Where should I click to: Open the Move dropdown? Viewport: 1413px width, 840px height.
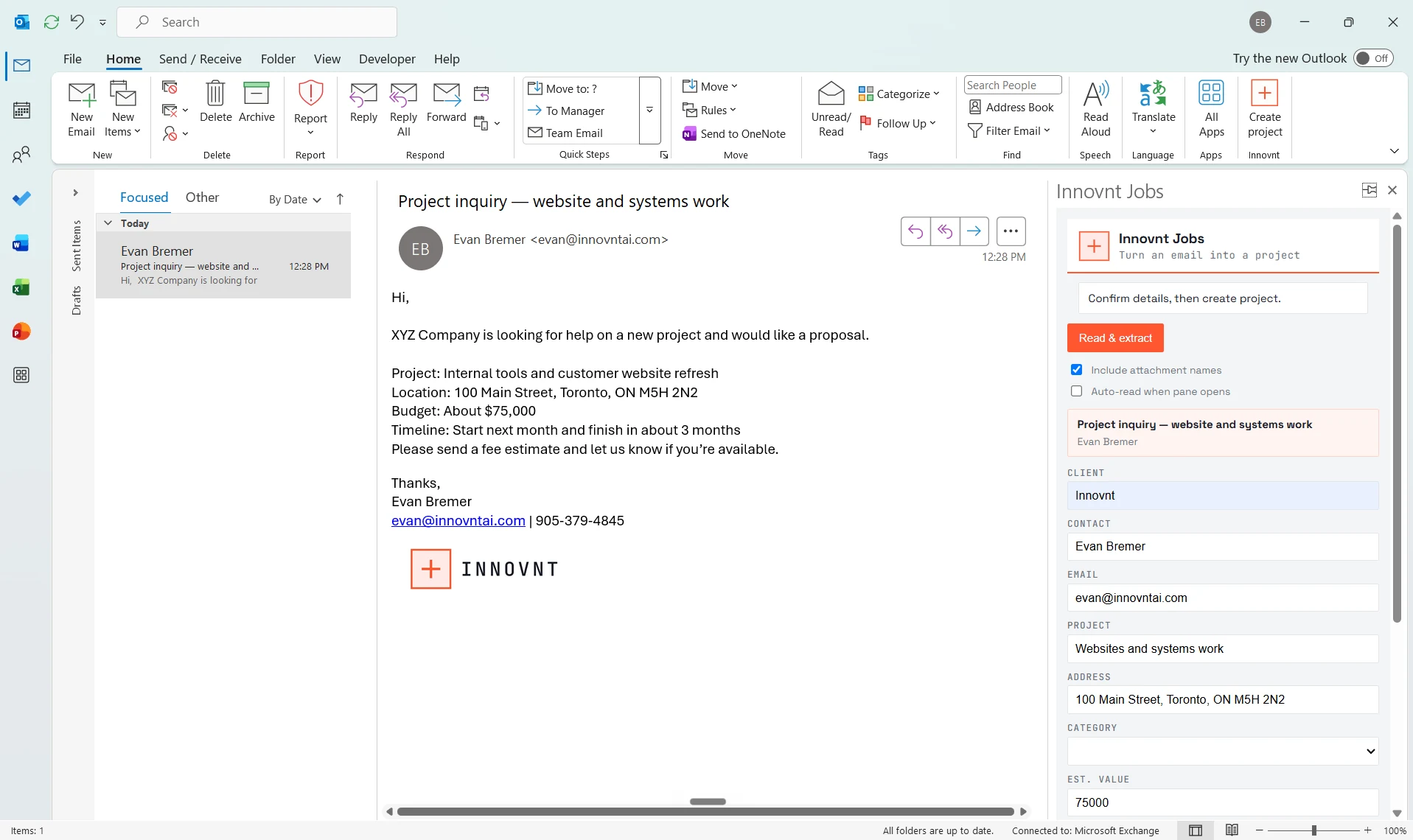click(x=710, y=87)
